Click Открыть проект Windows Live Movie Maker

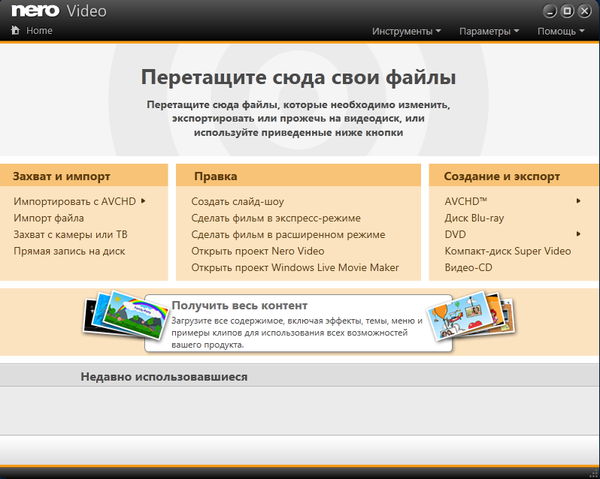[294, 267]
